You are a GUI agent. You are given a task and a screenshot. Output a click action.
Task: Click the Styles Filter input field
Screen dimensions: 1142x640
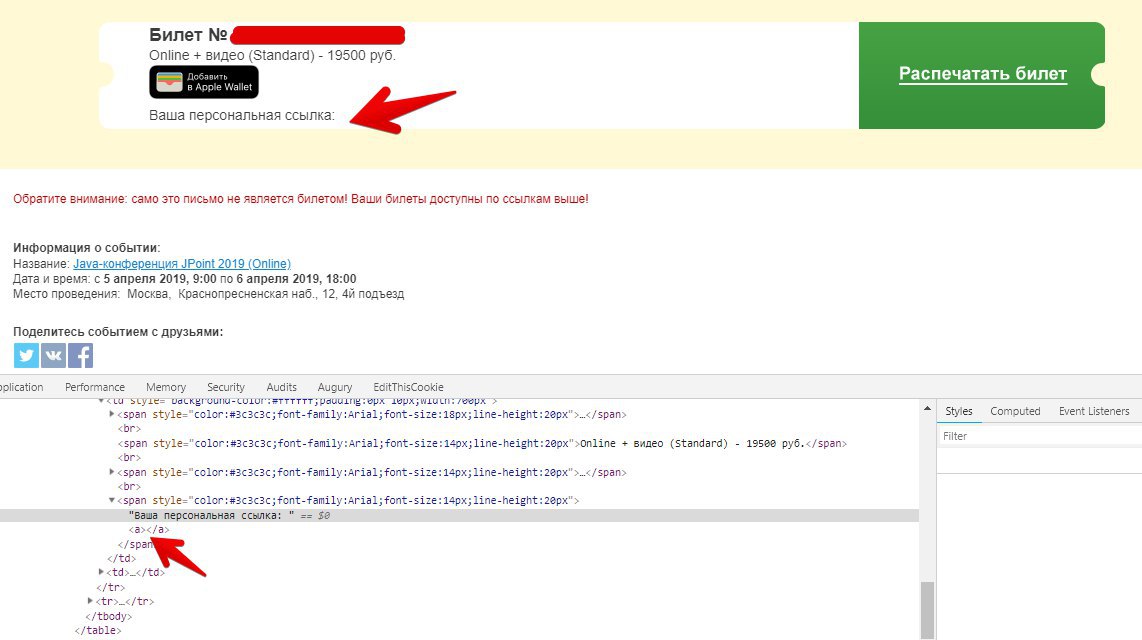click(x=1039, y=436)
